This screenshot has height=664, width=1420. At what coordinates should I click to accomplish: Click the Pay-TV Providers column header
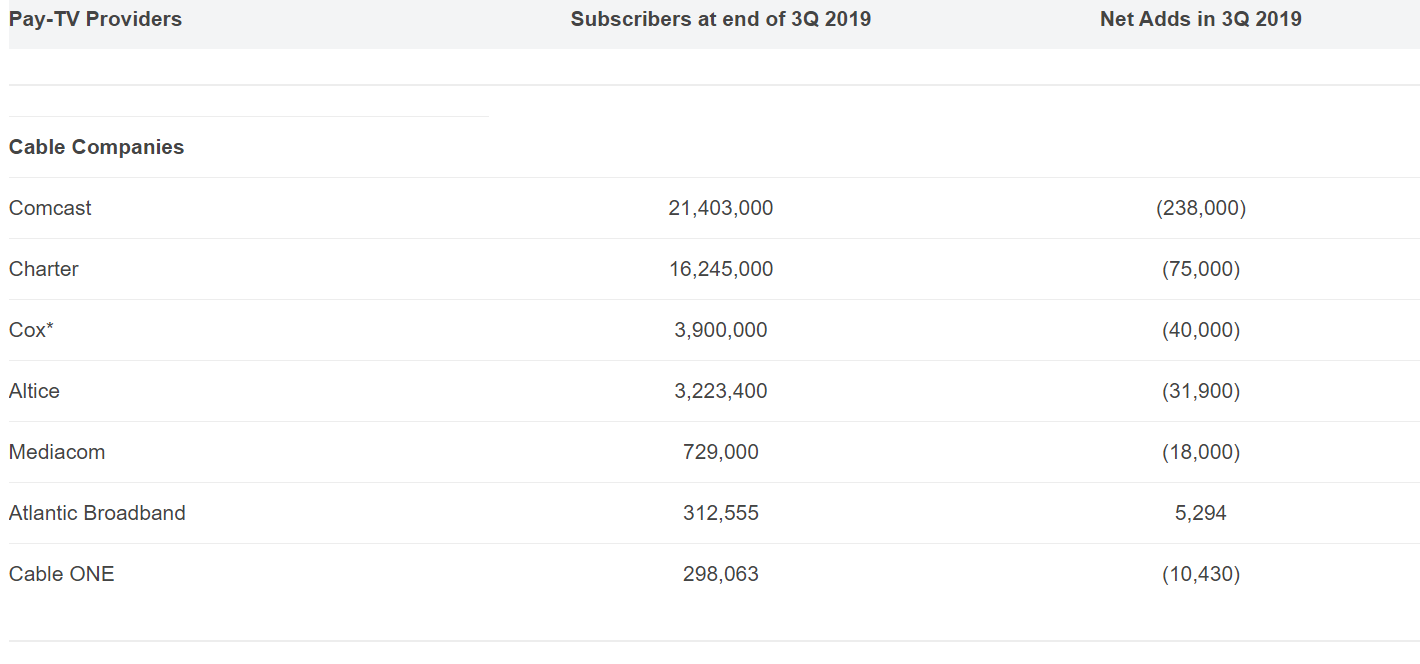pos(95,19)
